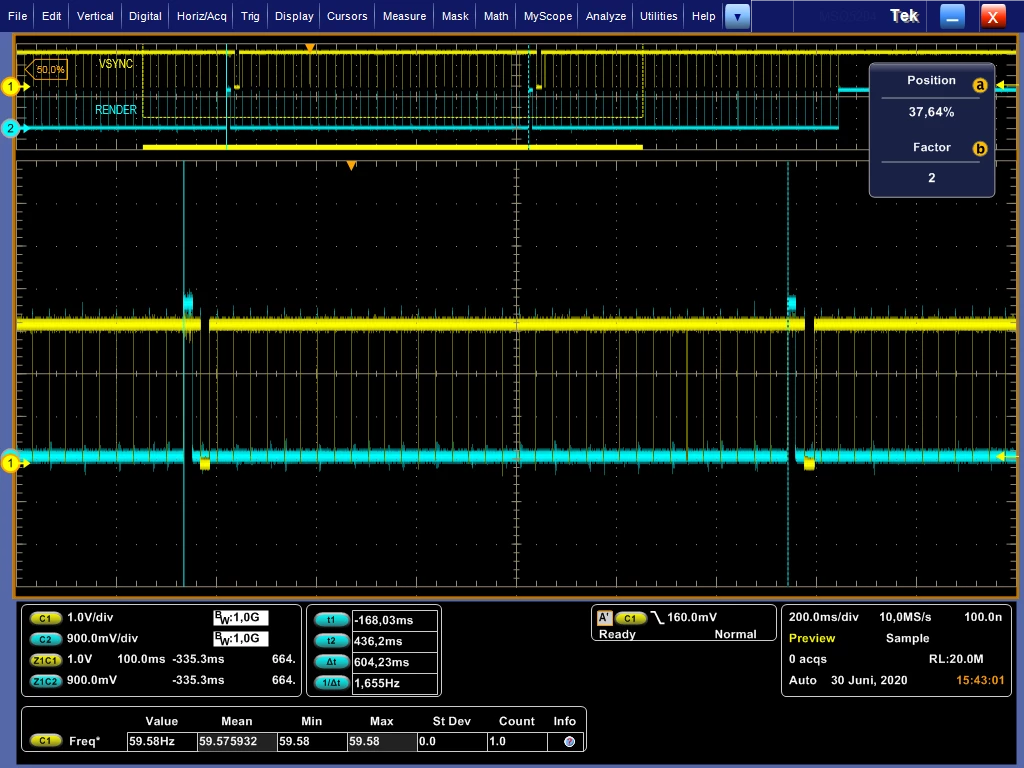Image resolution: width=1024 pixels, height=768 pixels.
Task: Click the trigger level 160.0mV readout
Action: 692,617
